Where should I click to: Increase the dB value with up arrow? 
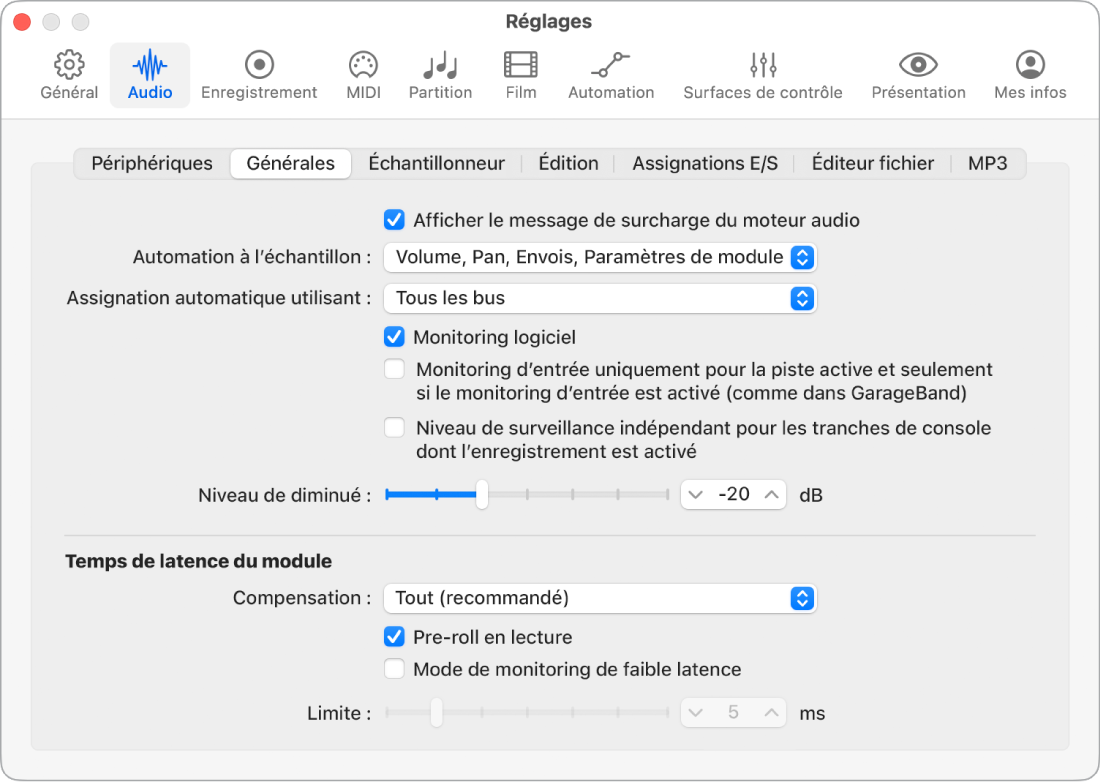(771, 494)
